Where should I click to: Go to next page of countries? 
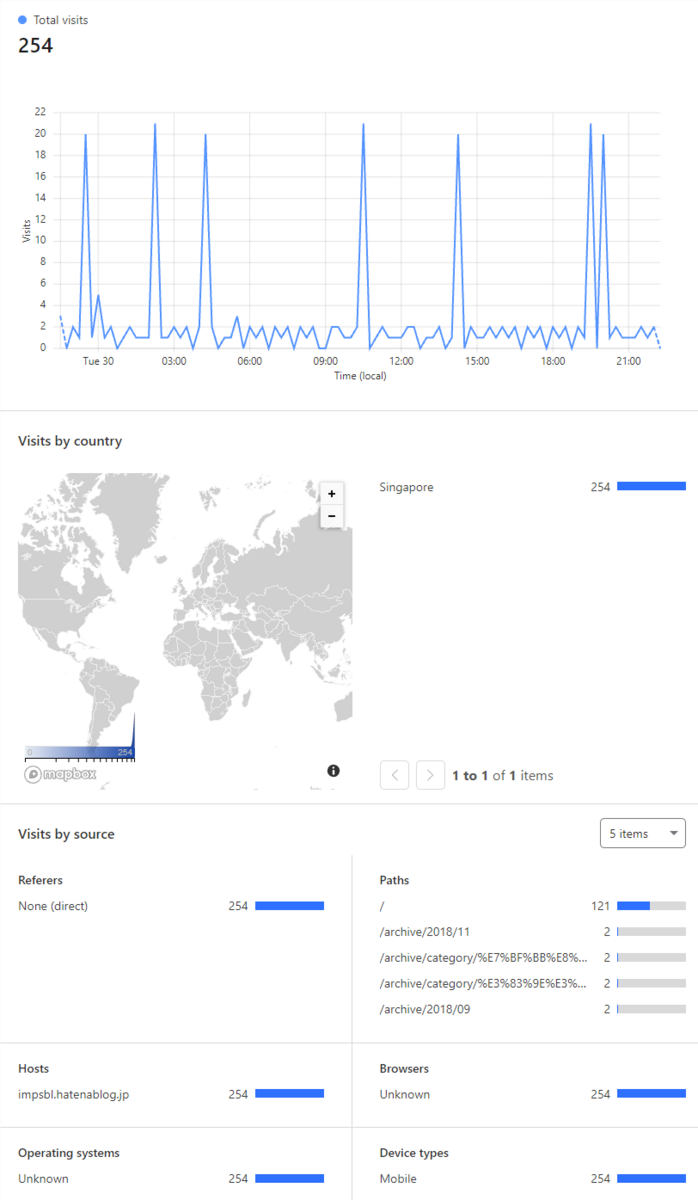coord(430,775)
